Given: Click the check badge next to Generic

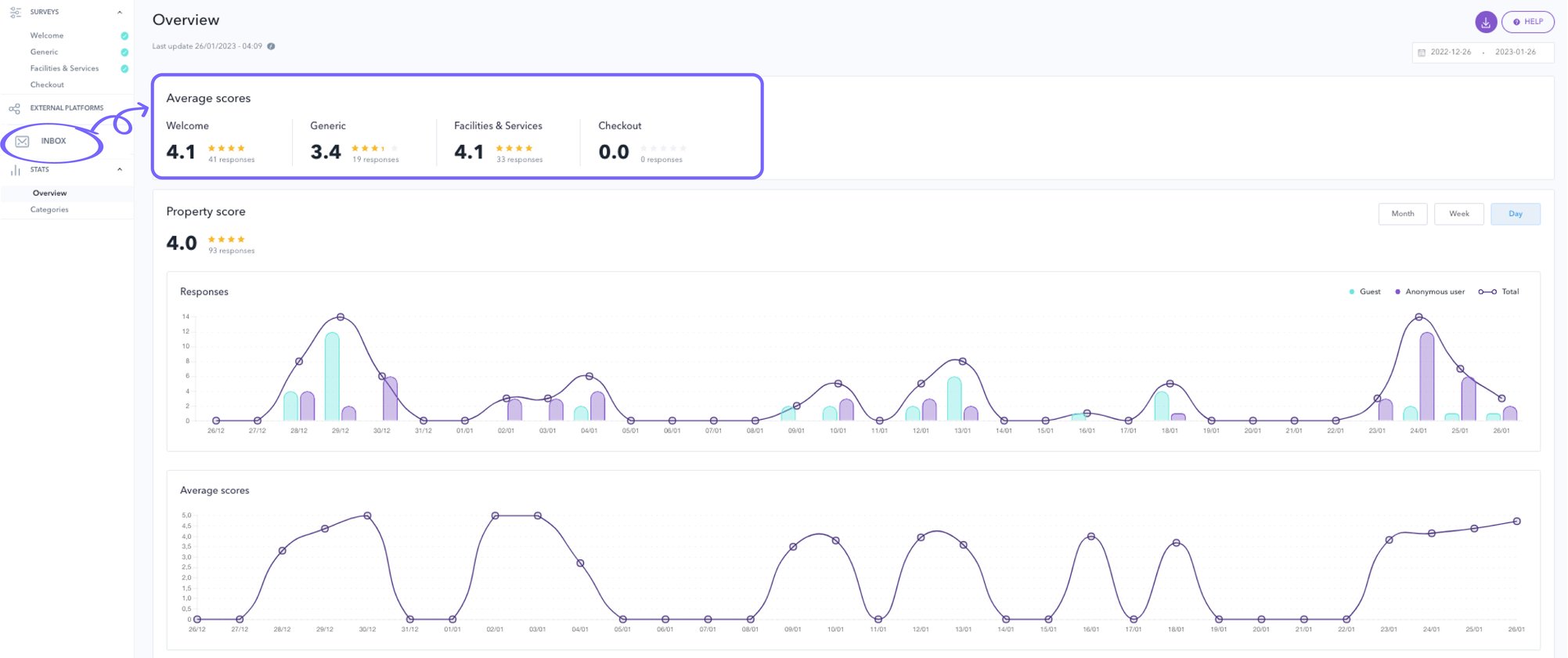Looking at the screenshot, I should pyautogui.click(x=124, y=52).
